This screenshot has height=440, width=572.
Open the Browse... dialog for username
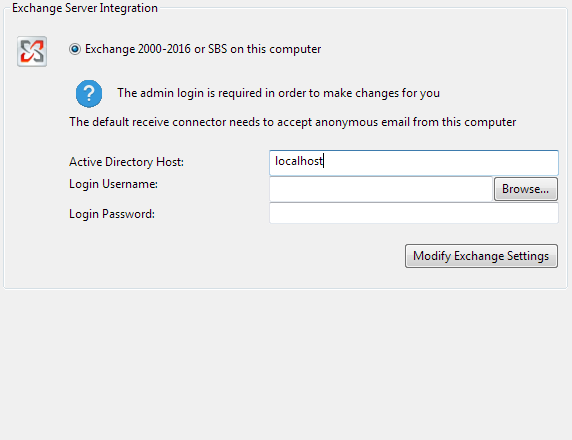[525, 189]
